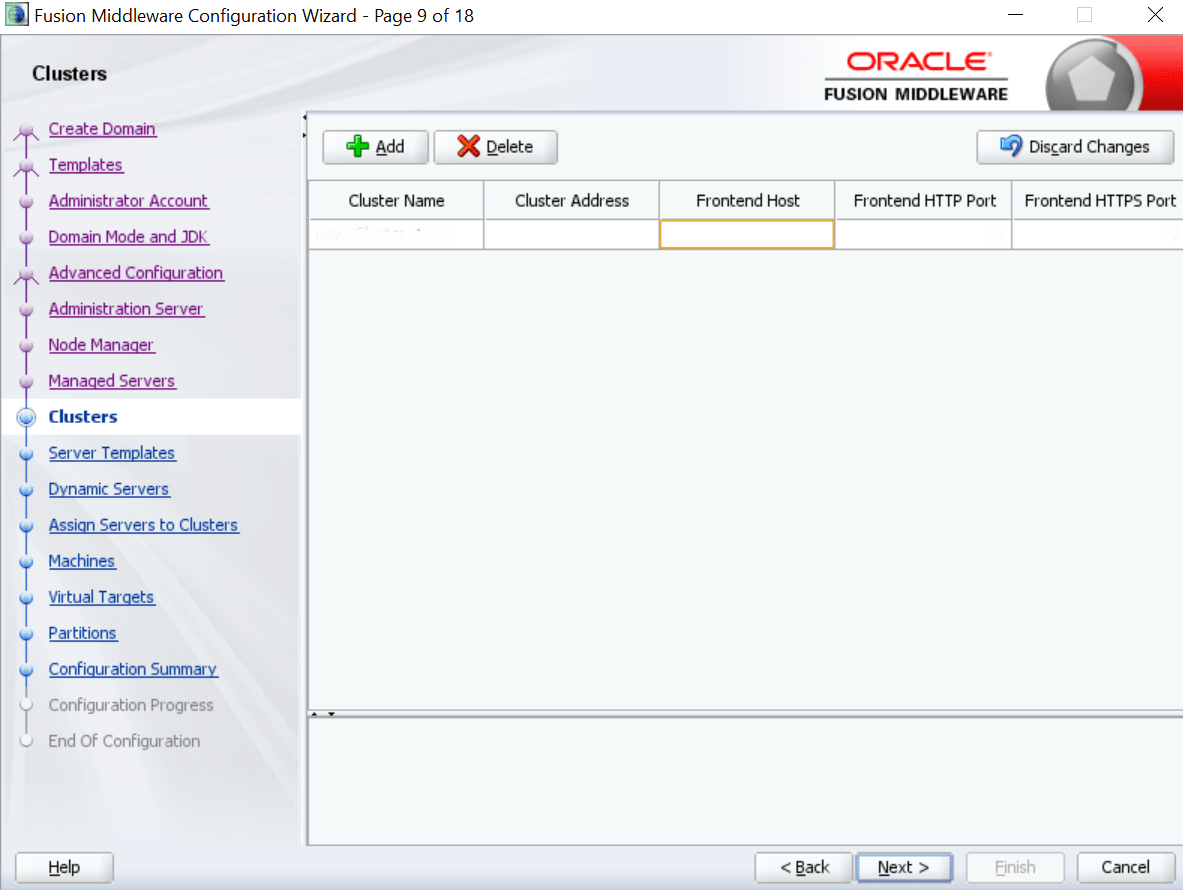Open the Dynamic Servers step
The image size is (1183, 890).
coord(109,490)
